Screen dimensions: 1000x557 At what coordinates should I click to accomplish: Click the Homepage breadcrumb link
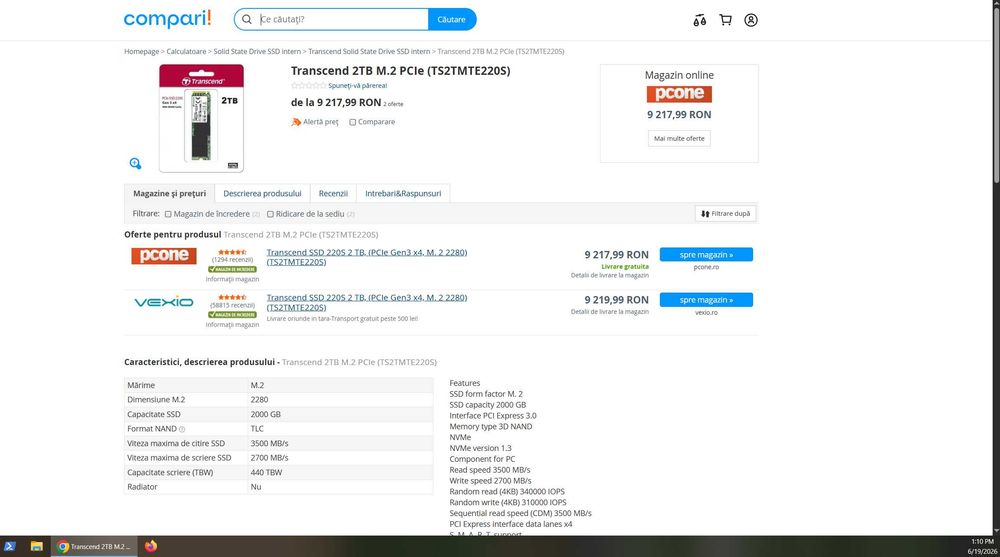click(x=142, y=52)
